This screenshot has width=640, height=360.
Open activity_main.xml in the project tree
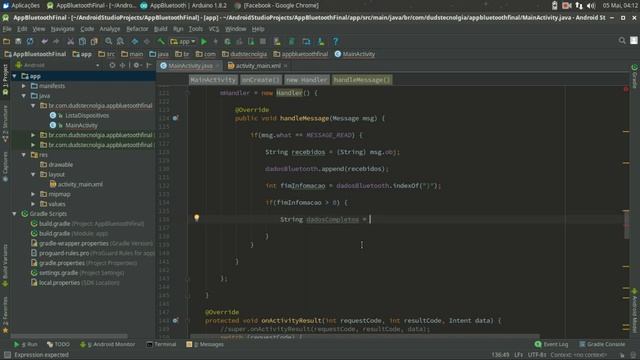click(80, 184)
